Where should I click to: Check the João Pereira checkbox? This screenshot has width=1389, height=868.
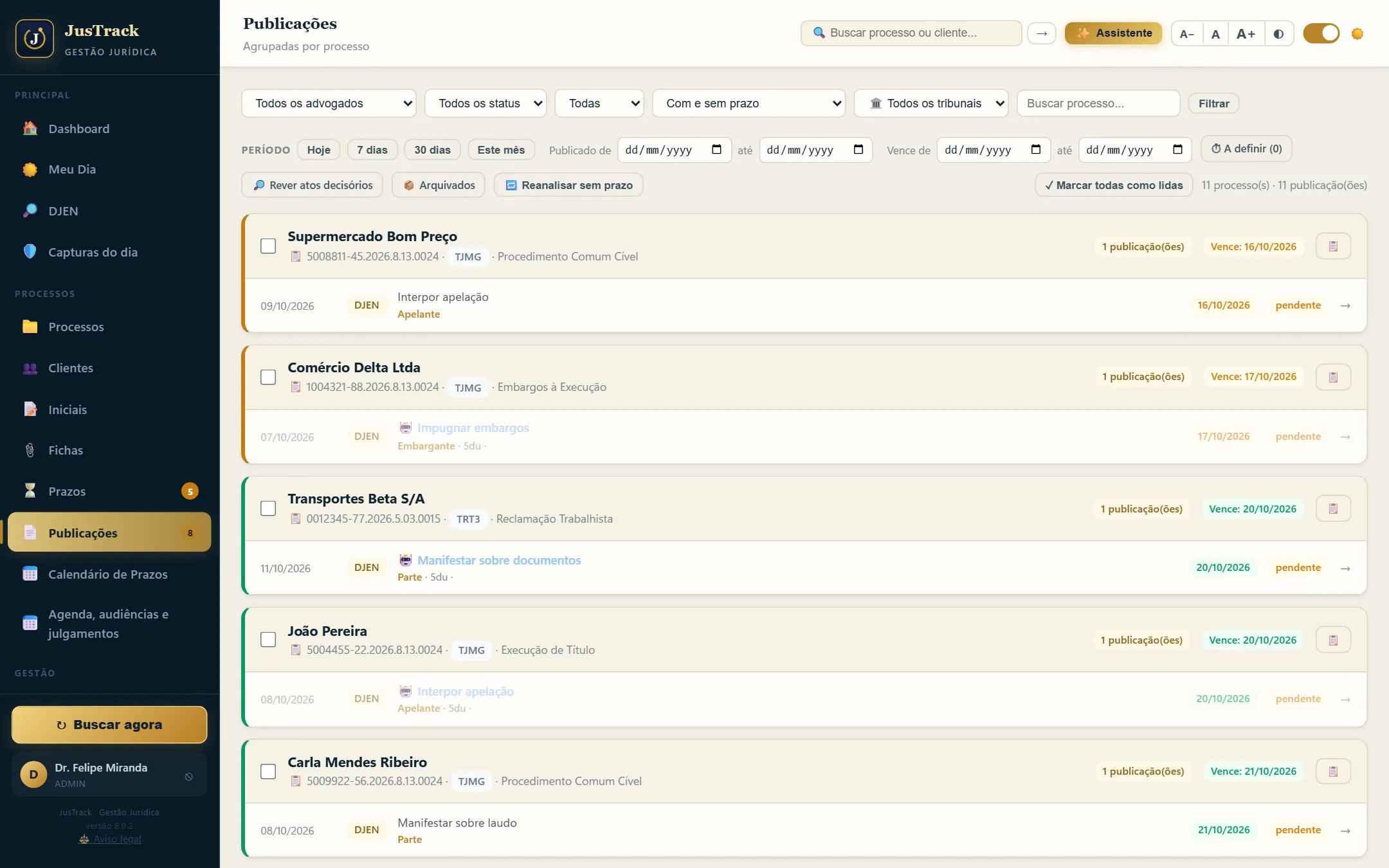[x=268, y=640]
